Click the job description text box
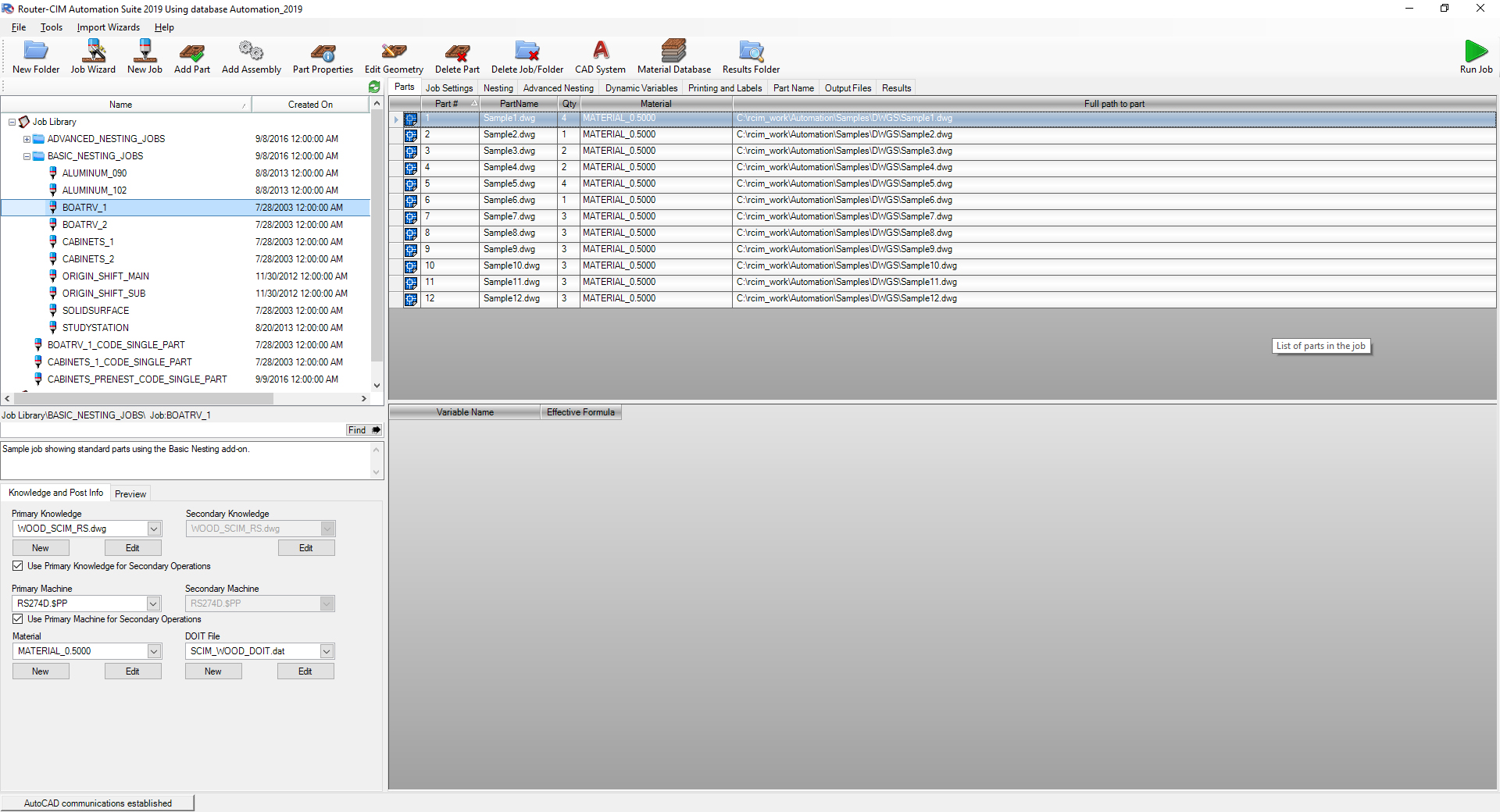Image resolution: width=1500 pixels, height=812 pixels. click(x=186, y=461)
